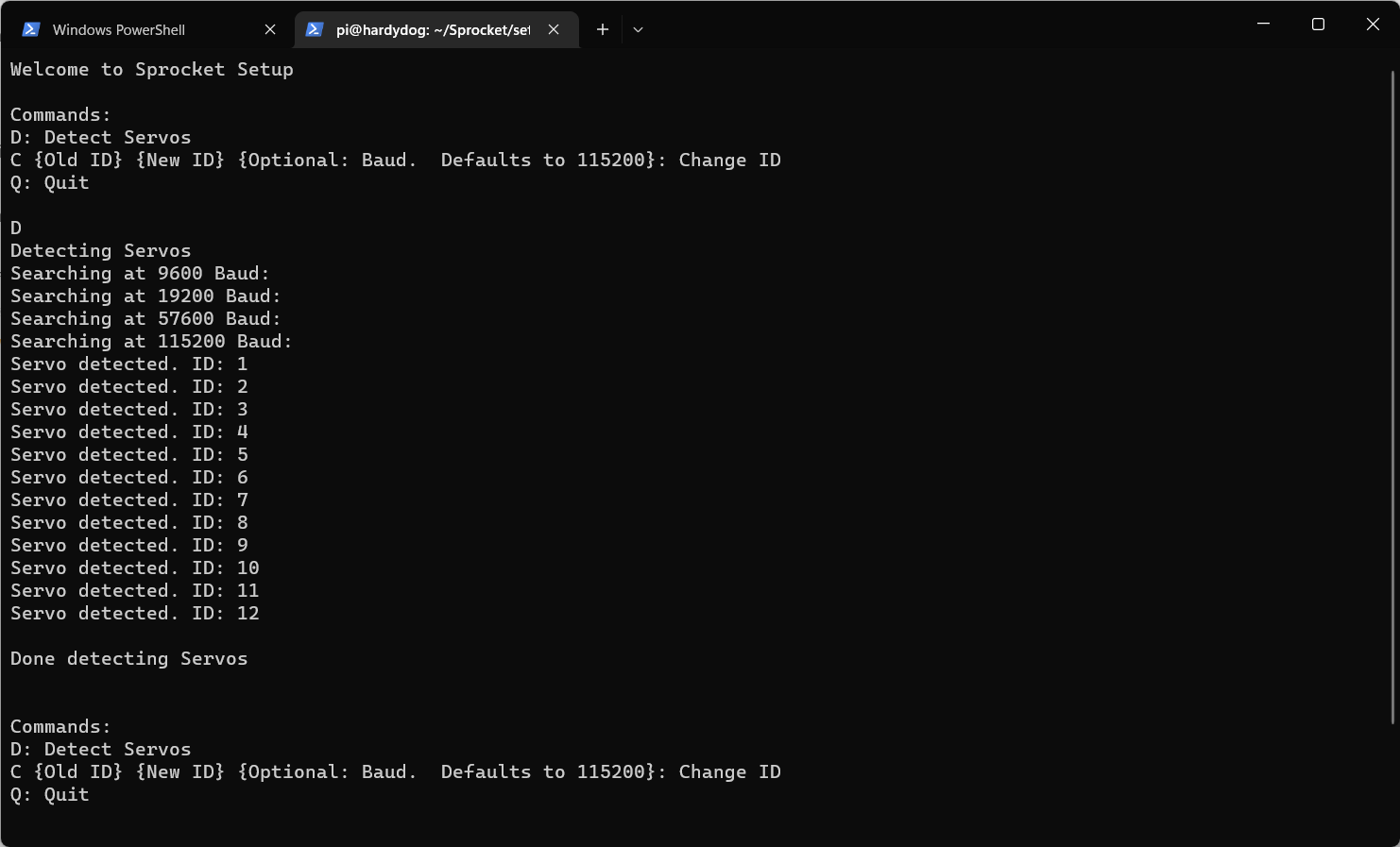
Task: Close the pi@hardydog tab
Action: pos(554,29)
